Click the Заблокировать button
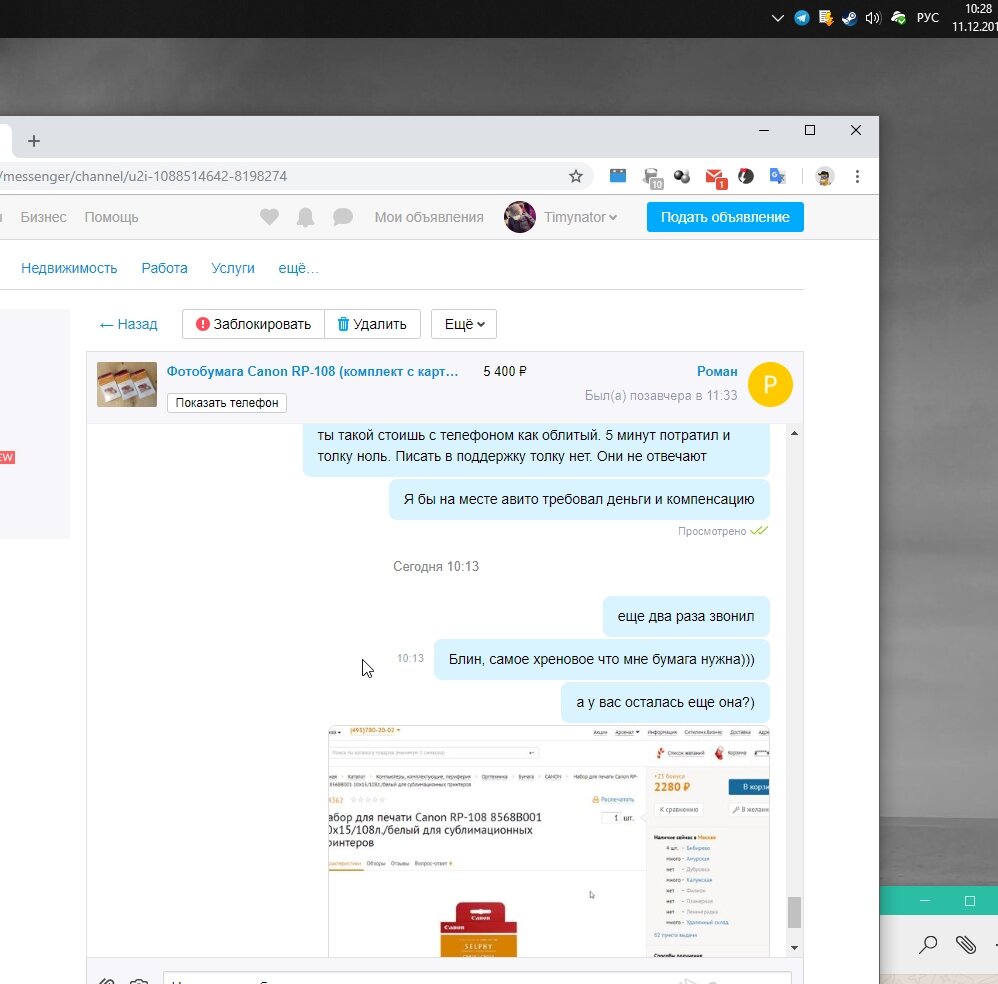The image size is (998, 984). (253, 324)
